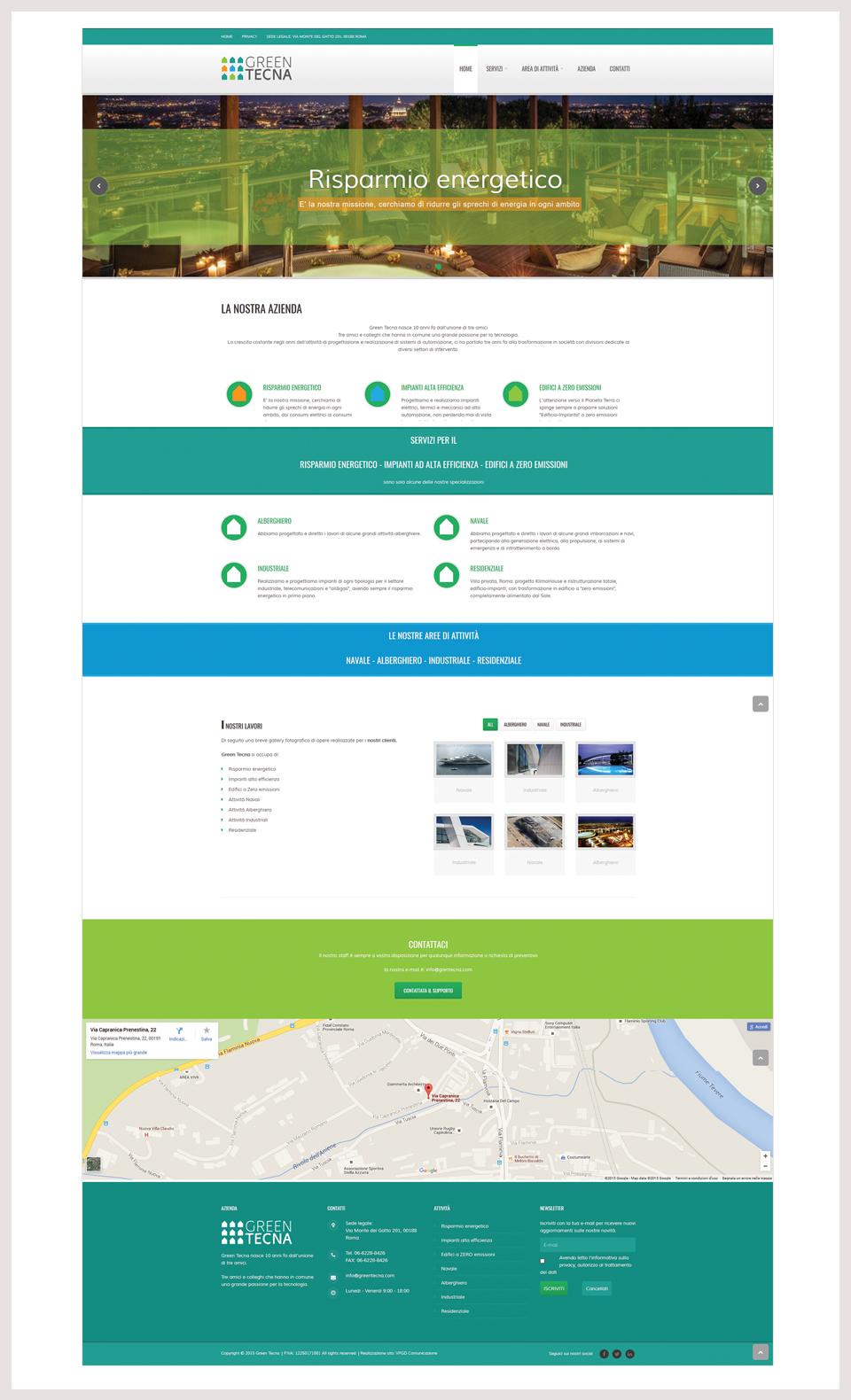
Task: Click Attività Navali item in works list
Action: (x=245, y=799)
